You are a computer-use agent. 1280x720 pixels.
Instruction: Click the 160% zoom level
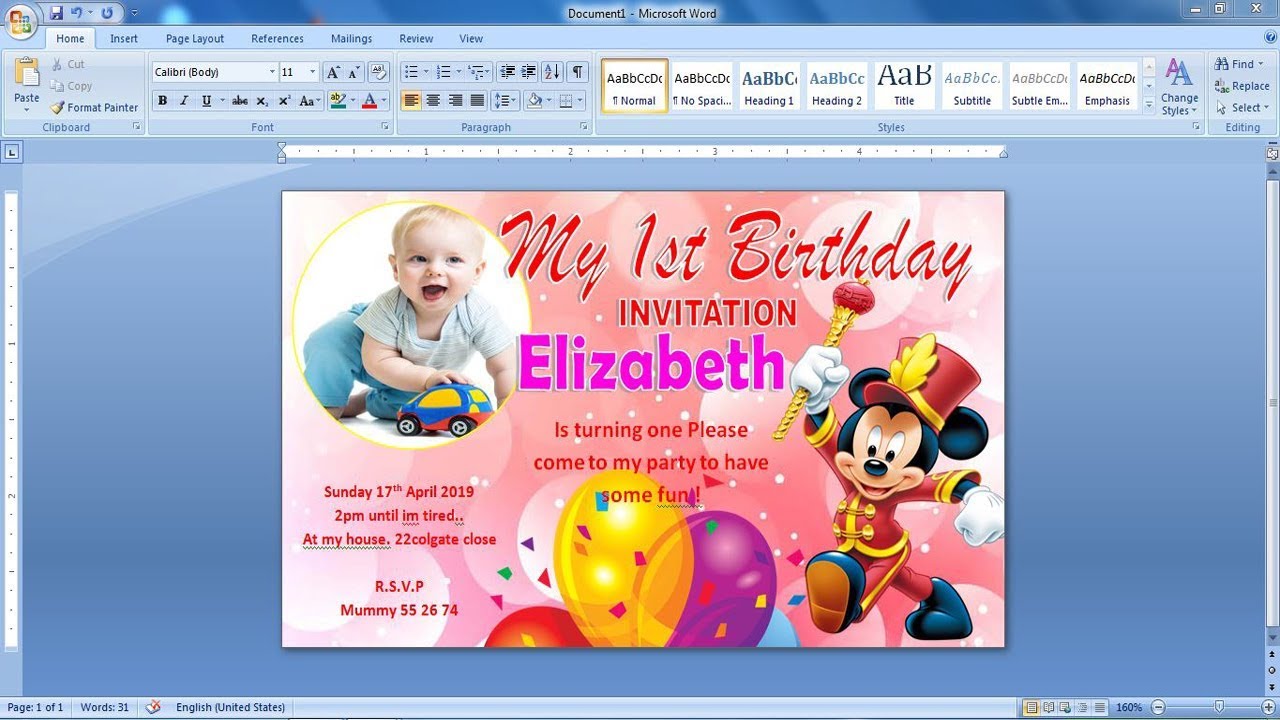click(x=1129, y=707)
